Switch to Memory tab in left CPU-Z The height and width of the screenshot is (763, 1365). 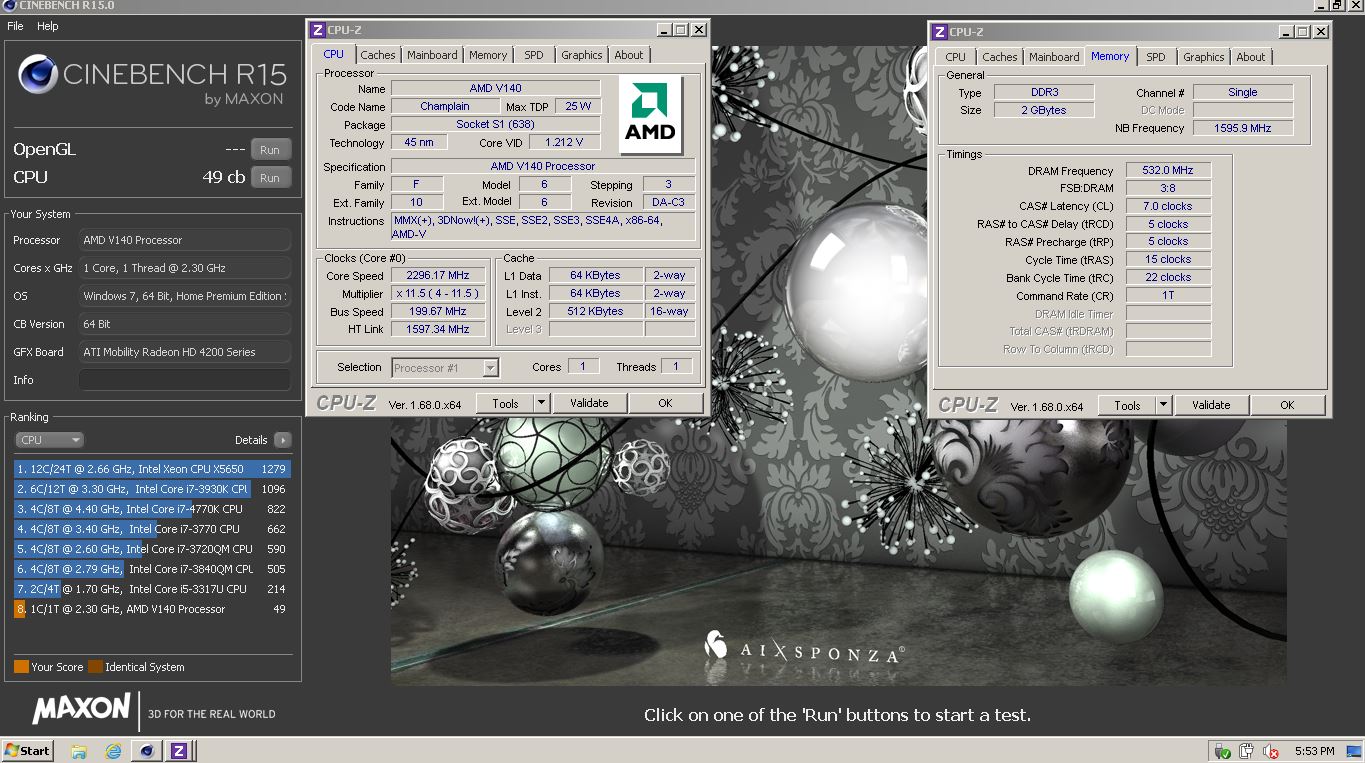click(488, 55)
